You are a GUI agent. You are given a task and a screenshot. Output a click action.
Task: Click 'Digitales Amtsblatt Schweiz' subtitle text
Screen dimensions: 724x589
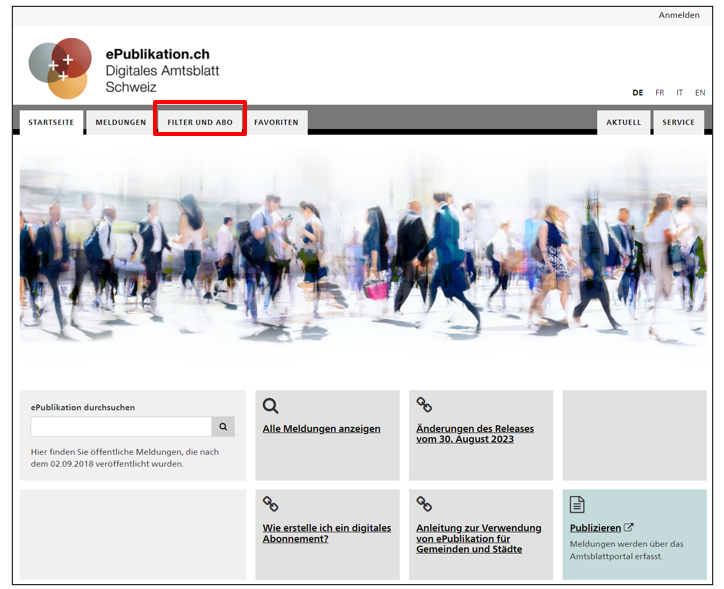pos(163,79)
